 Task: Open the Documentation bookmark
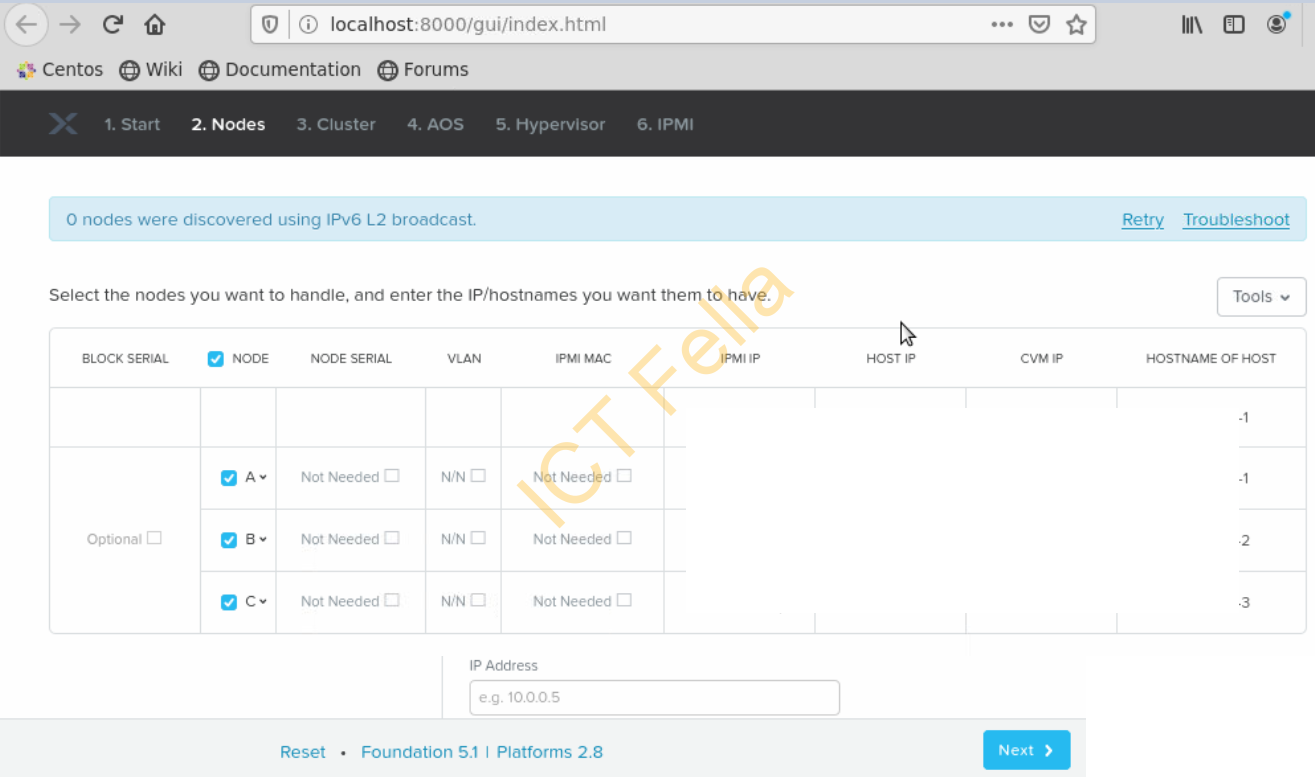coord(280,70)
